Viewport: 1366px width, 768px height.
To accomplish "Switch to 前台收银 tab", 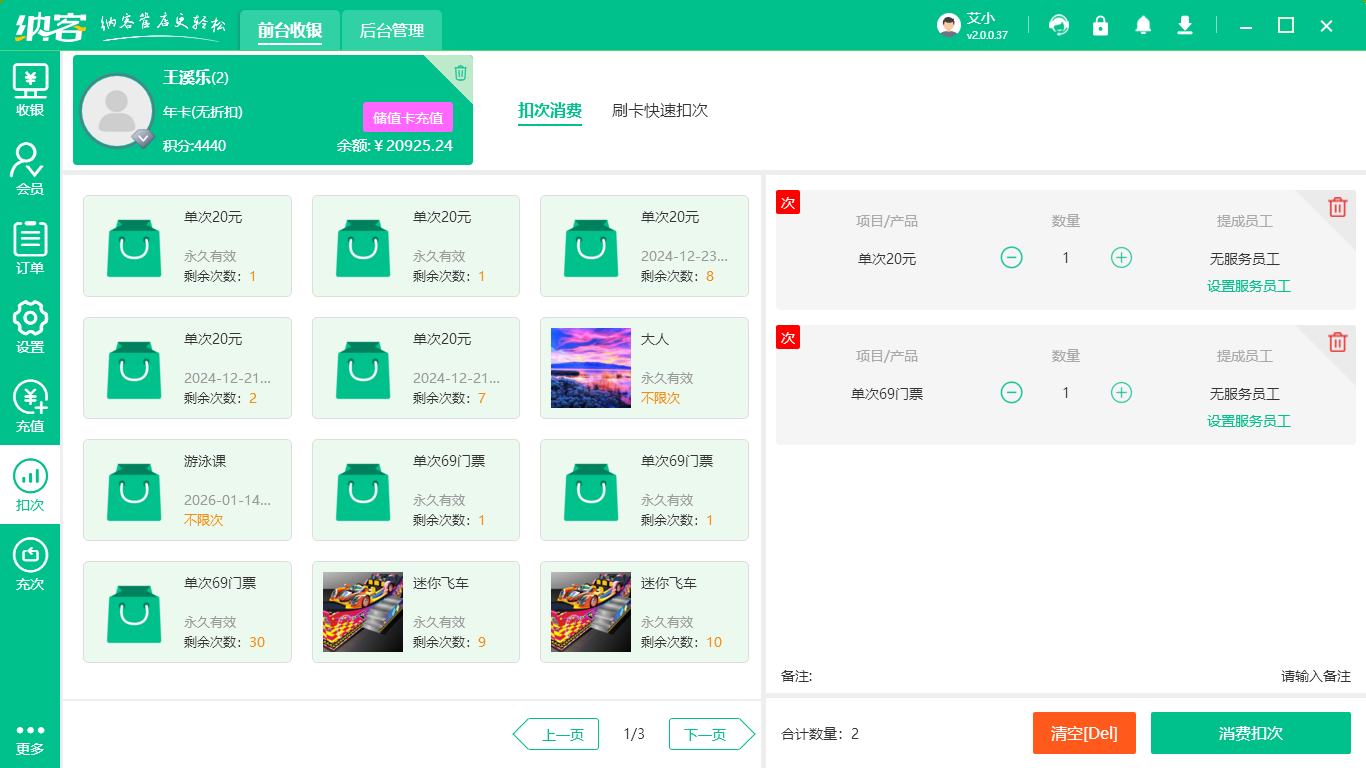I will [x=290, y=30].
